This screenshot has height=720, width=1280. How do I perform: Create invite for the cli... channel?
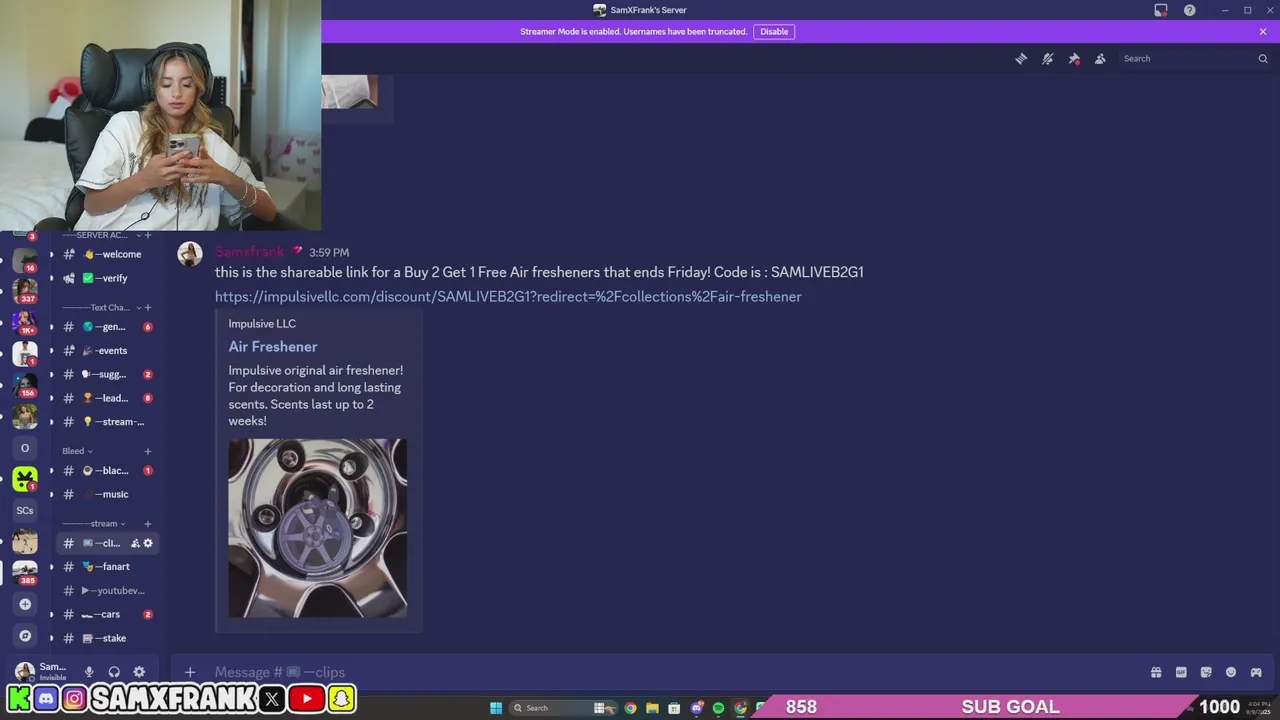tap(135, 543)
